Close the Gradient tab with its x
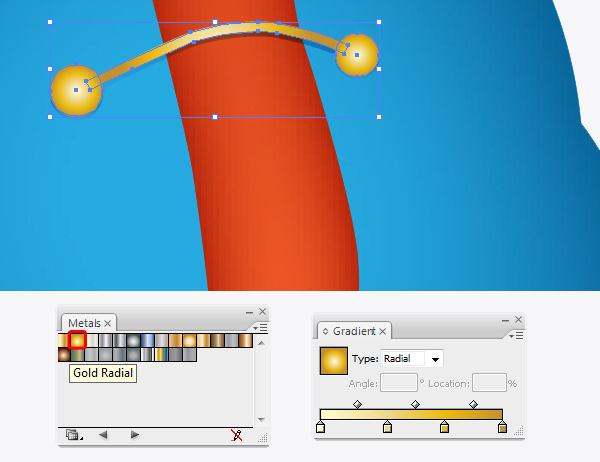Viewport: 600px width, 462px height. point(383,331)
